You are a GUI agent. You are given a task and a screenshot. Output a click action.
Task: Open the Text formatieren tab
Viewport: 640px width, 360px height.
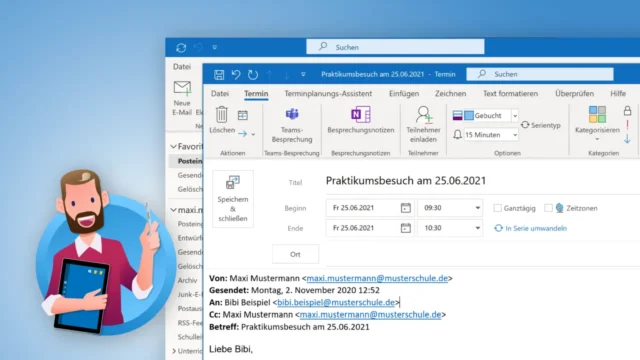[510, 93]
